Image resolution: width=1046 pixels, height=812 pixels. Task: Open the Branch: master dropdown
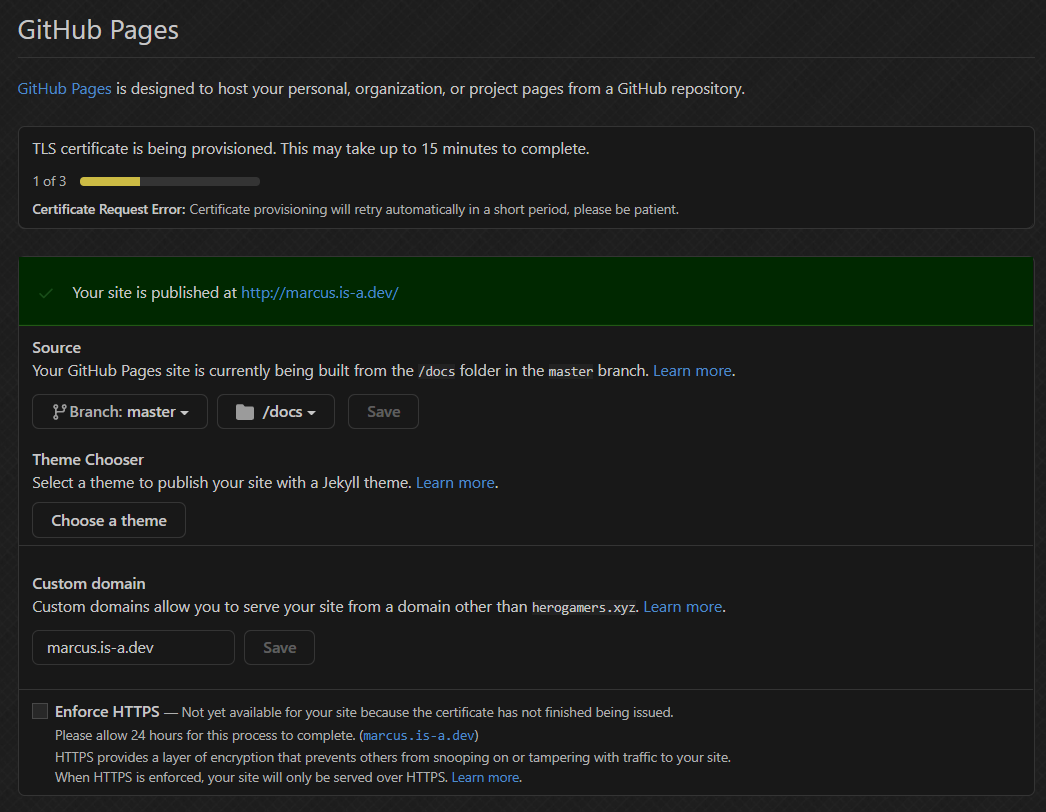[120, 412]
